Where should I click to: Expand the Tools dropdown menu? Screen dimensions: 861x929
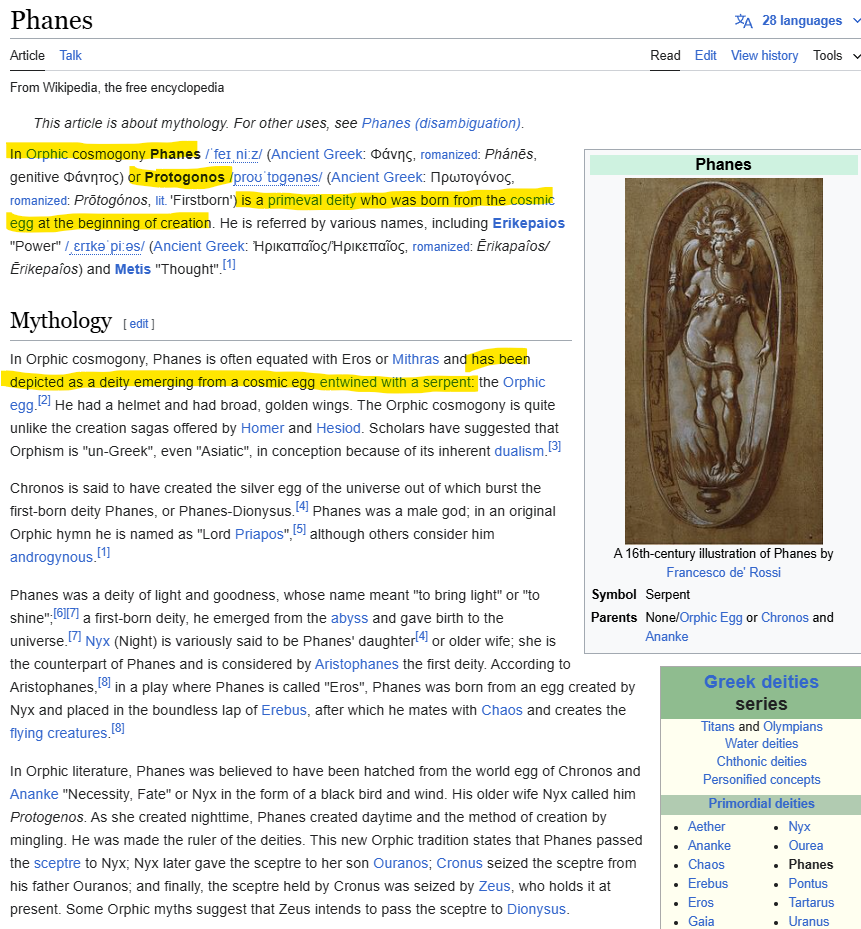[836, 56]
